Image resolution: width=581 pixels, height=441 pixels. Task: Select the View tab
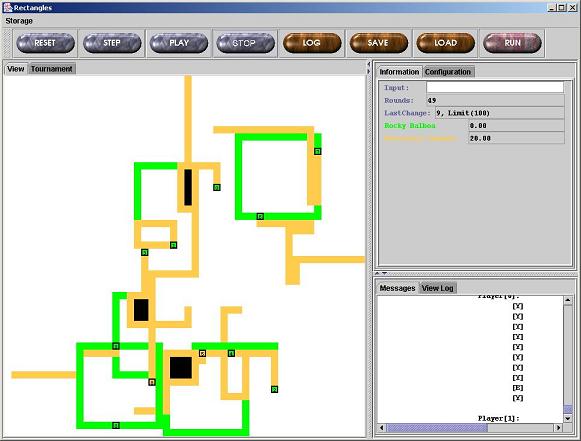[x=16, y=69]
